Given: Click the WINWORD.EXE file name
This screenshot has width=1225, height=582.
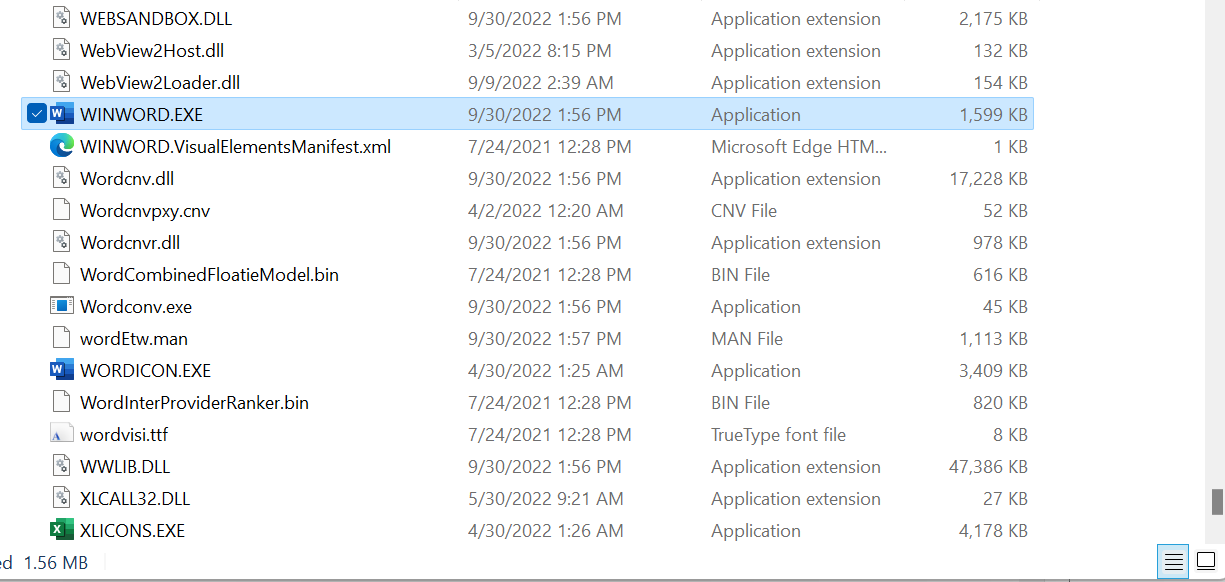Looking at the screenshot, I should [141, 115].
